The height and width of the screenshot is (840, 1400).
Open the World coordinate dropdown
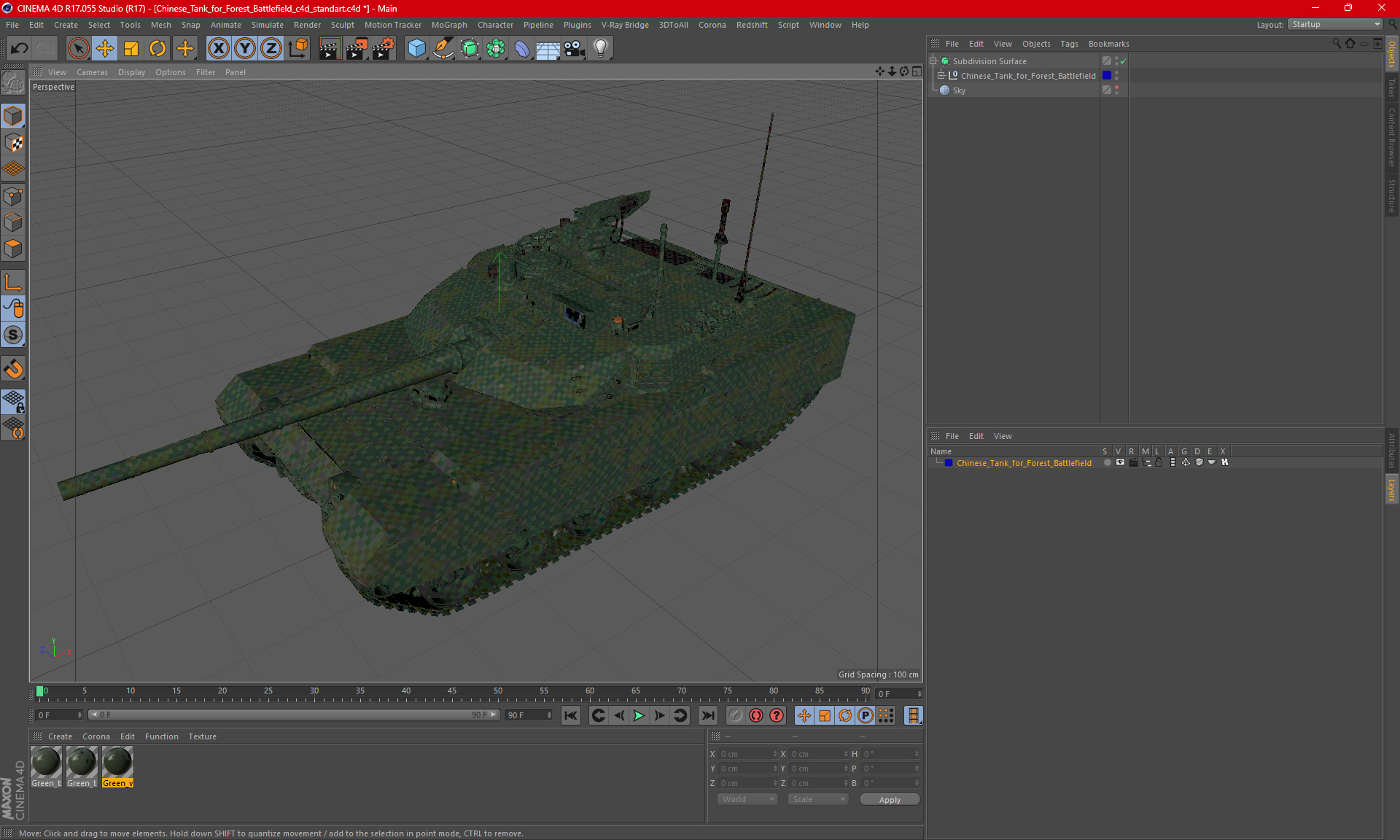pyautogui.click(x=747, y=799)
